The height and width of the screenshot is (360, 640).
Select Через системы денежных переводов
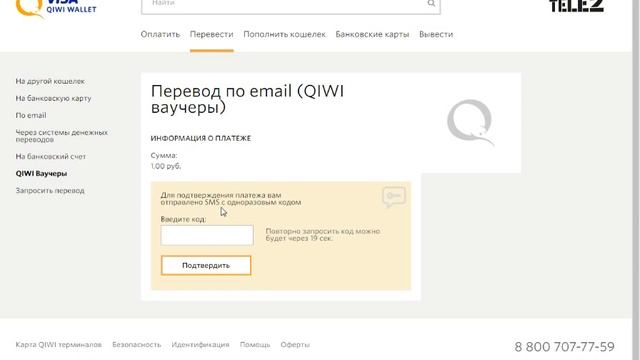tap(62, 136)
